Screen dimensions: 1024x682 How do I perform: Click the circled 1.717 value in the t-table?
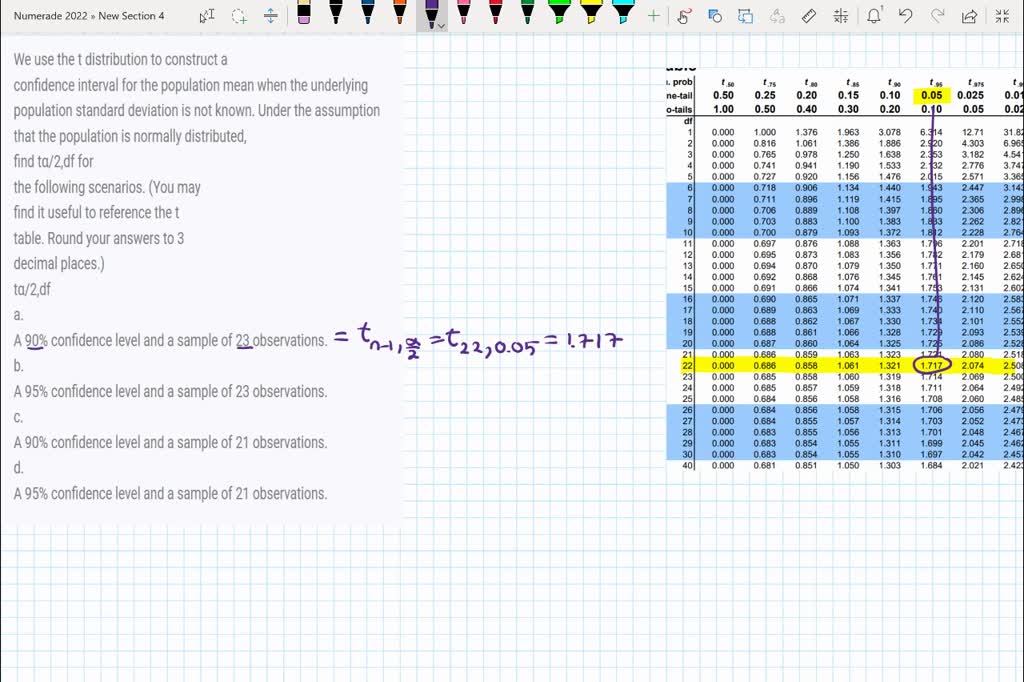pyautogui.click(x=932, y=367)
